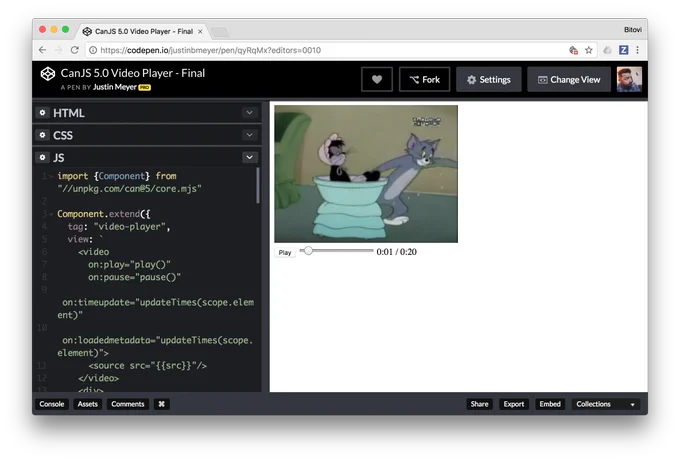The height and width of the screenshot is (461, 680).
Task: Click the Bitovi profile label
Action: (x=633, y=29)
